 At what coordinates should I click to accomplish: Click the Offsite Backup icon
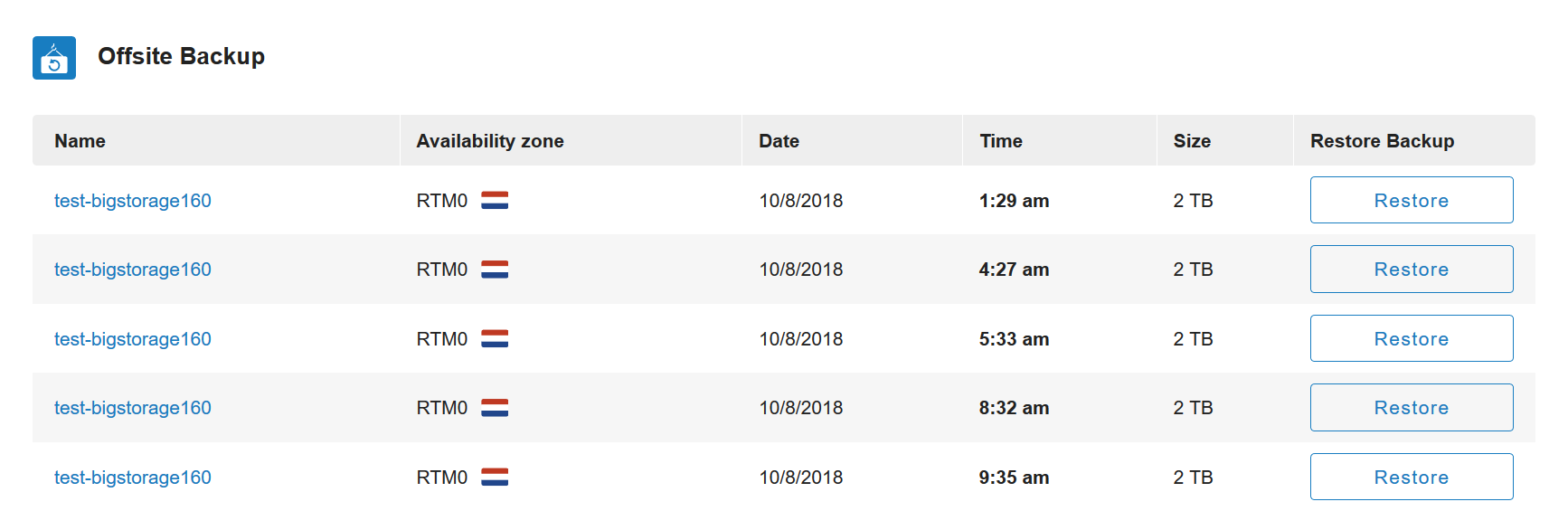coord(54,58)
